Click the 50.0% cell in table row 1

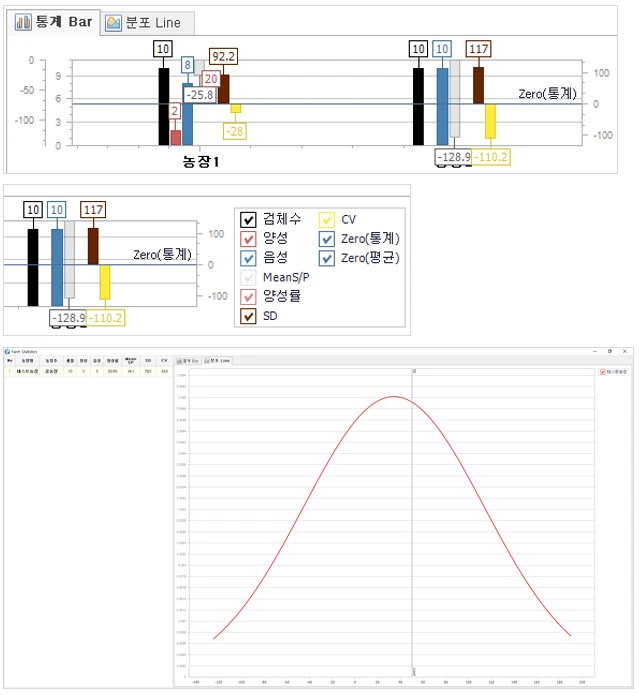tap(112, 371)
